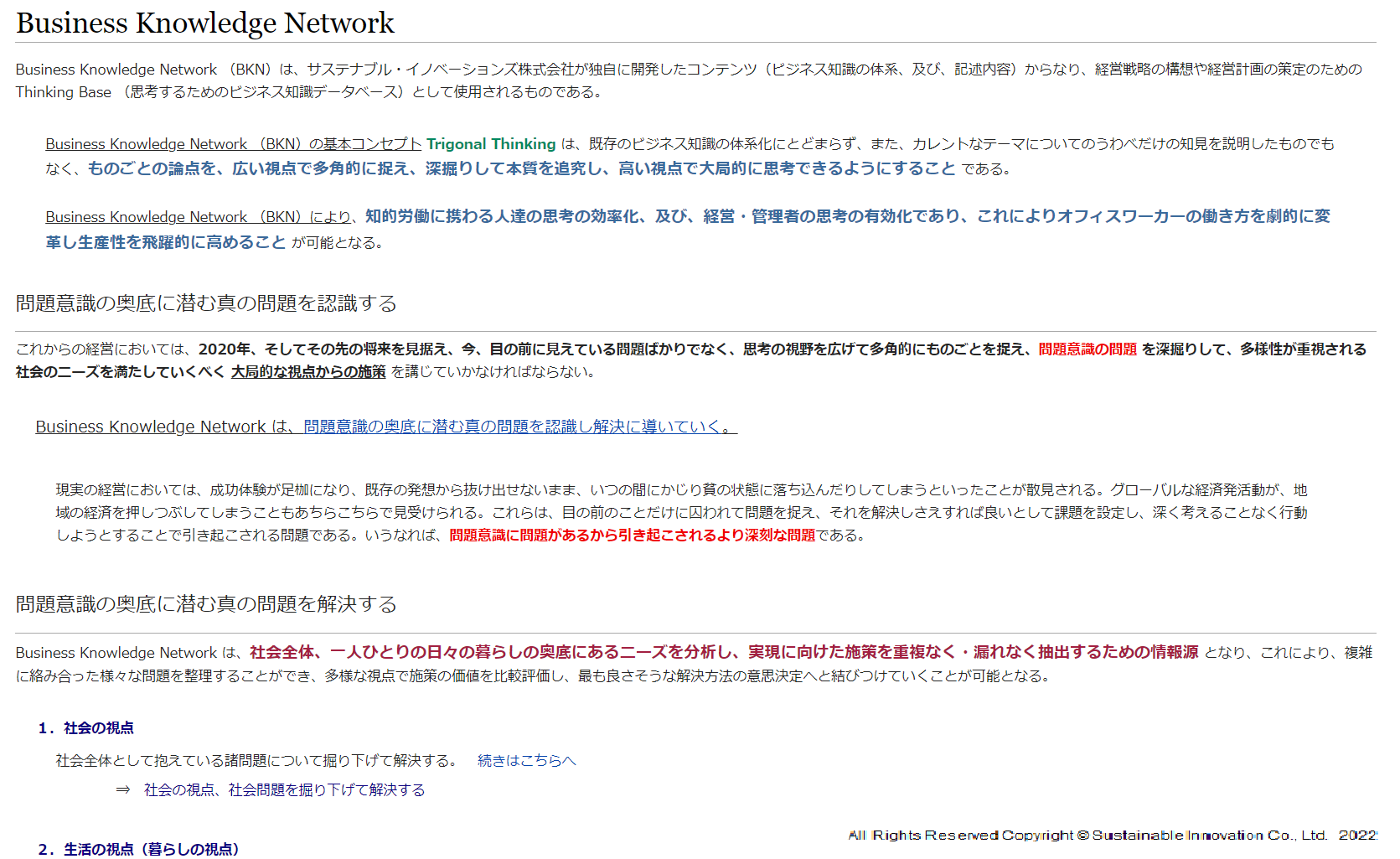Click paragraph text 現実の経営においては、成功体験が足枷になり
Viewport: 1400px width, 859px height.
point(206,489)
